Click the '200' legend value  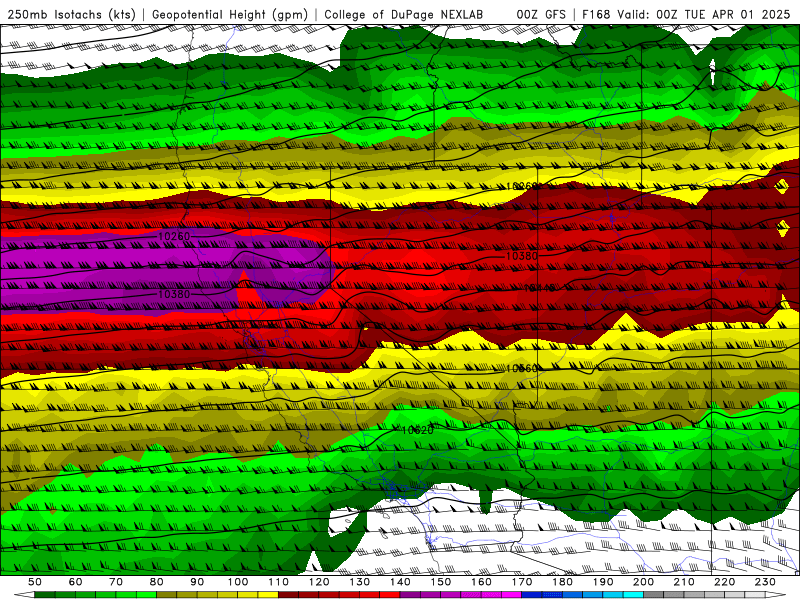pos(643,582)
